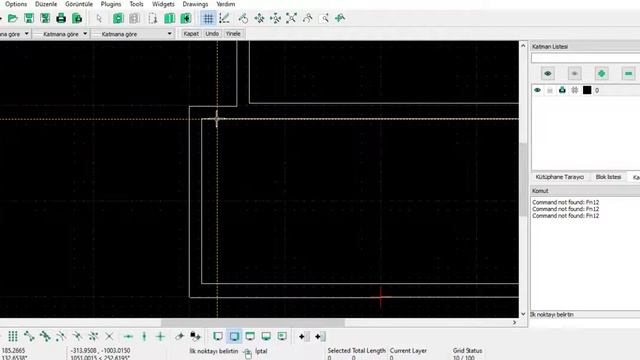Enable restrict horizontal snapping icon

tap(128, 336)
